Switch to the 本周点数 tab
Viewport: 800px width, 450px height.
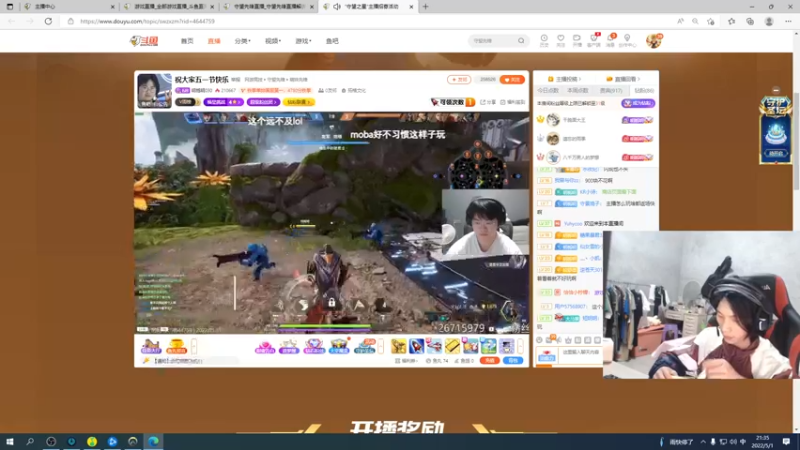[x=578, y=90]
